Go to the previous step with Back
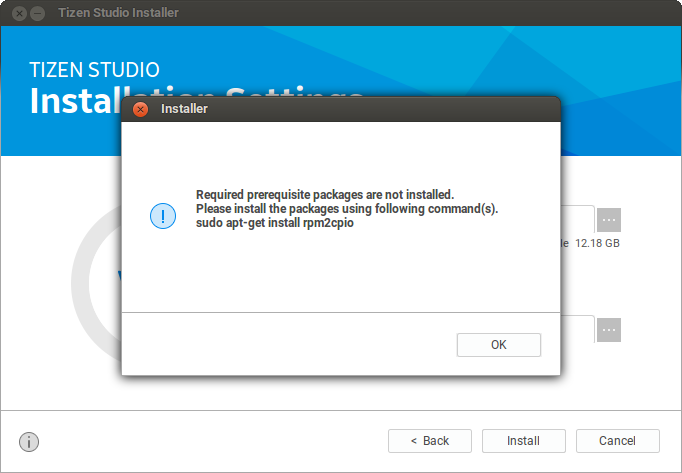This screenshot has height=473, width=682. (x=430, y=441)
